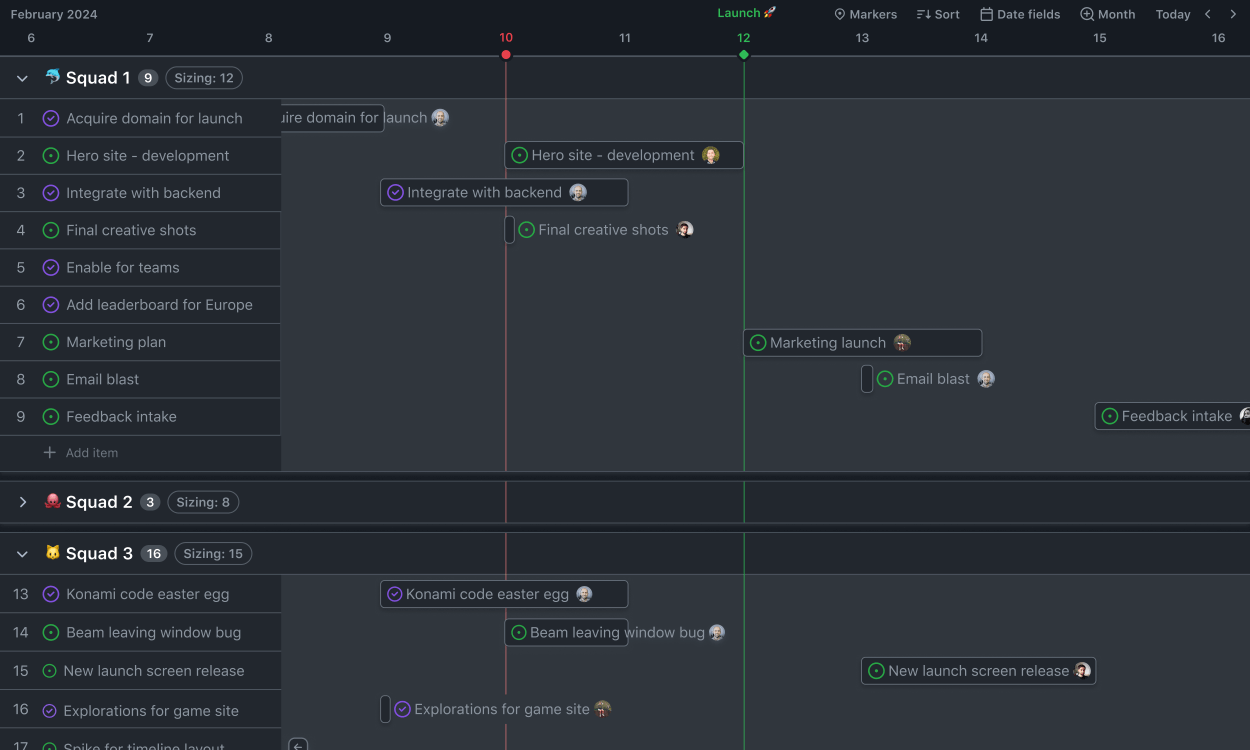Image resolution: width=1250 pixels, height=750 pixels.
Task: Collapse the Squad 1 section
Action: point(22,77)
